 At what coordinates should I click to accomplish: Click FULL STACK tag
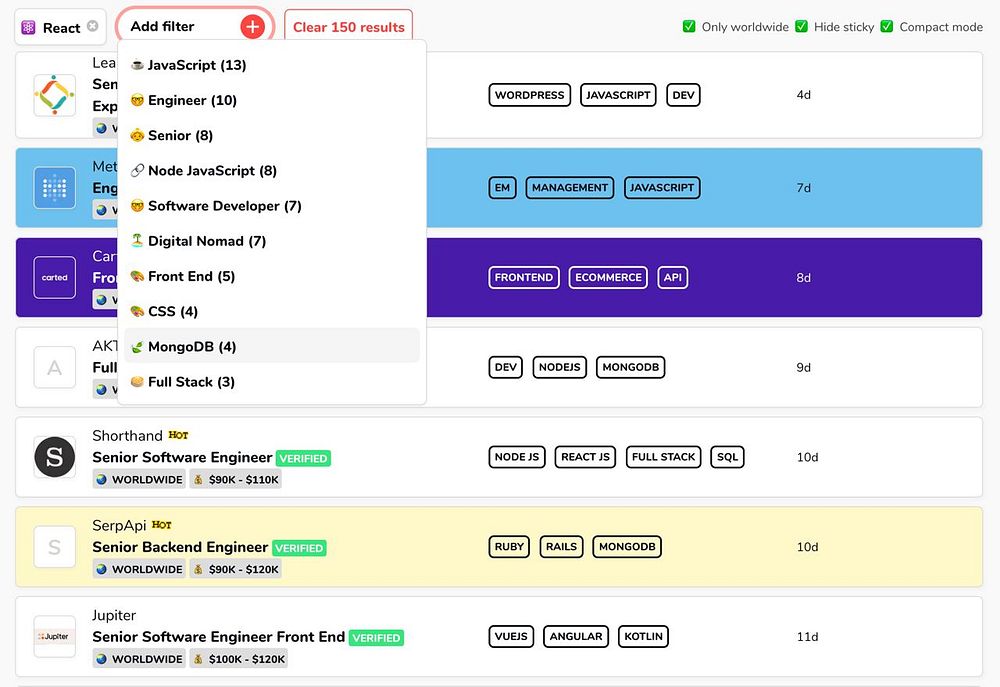[x=663, y=457]
